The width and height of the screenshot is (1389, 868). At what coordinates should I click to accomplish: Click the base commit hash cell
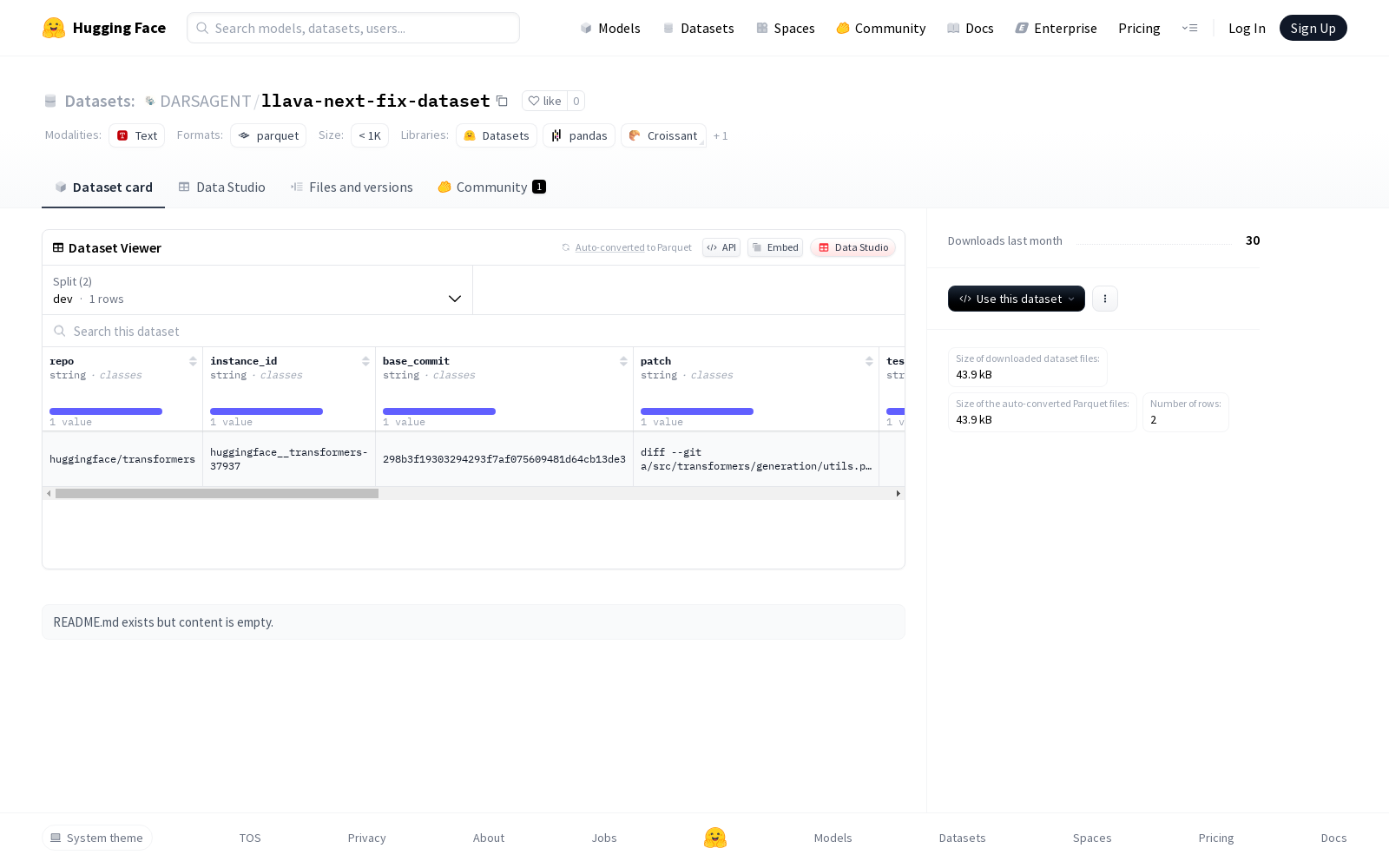point(504,459)
